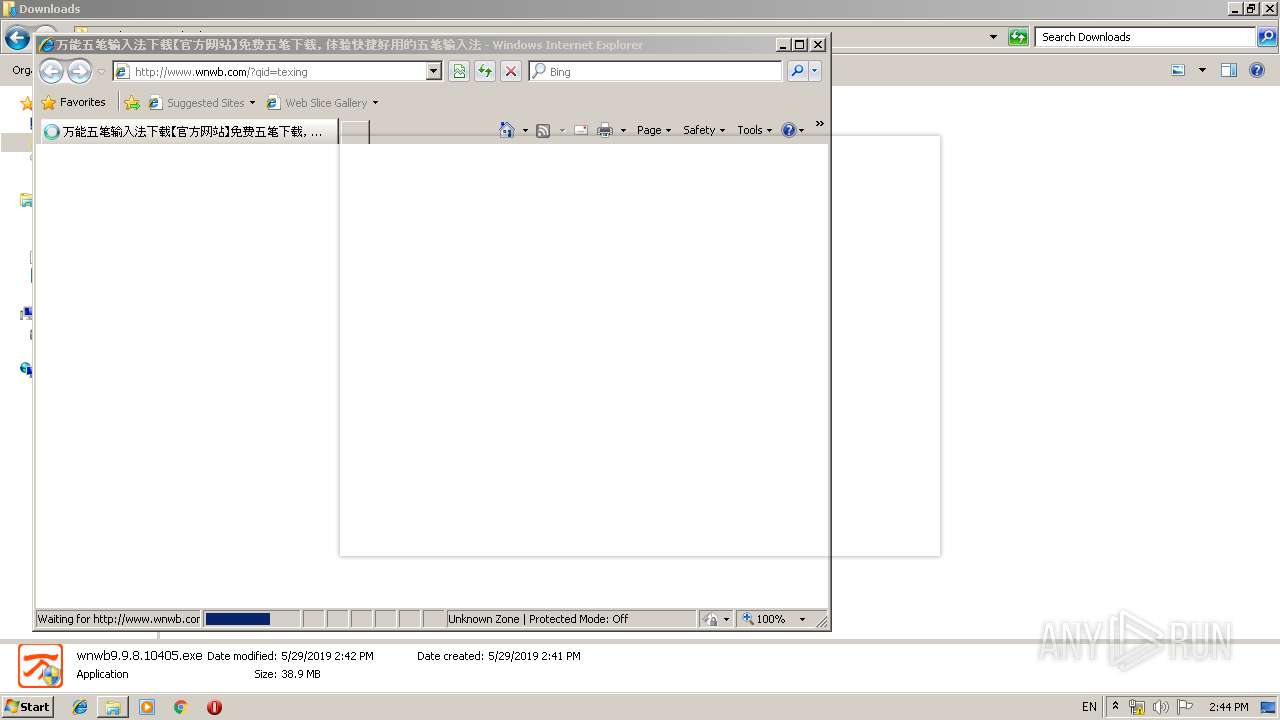This screenshot has height=720, width=1280.
Task: Expand the Home button dropdown arrow
Action: (525, 131)
